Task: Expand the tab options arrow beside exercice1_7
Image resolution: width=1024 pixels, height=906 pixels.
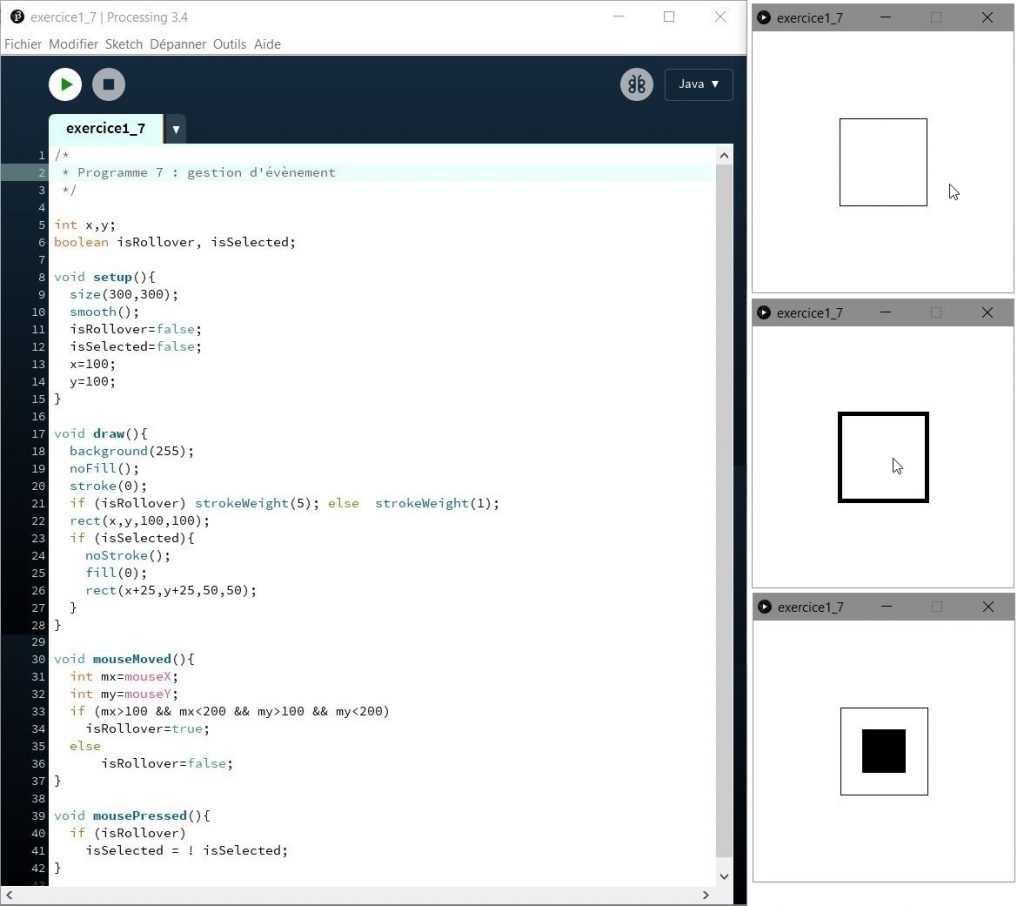Action: coord(175,129)
